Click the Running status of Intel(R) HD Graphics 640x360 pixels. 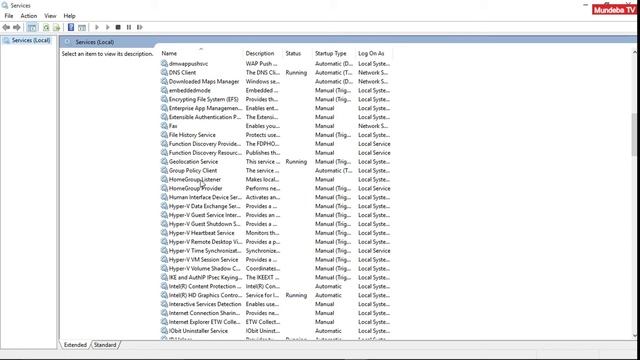(x=296, y=295)
